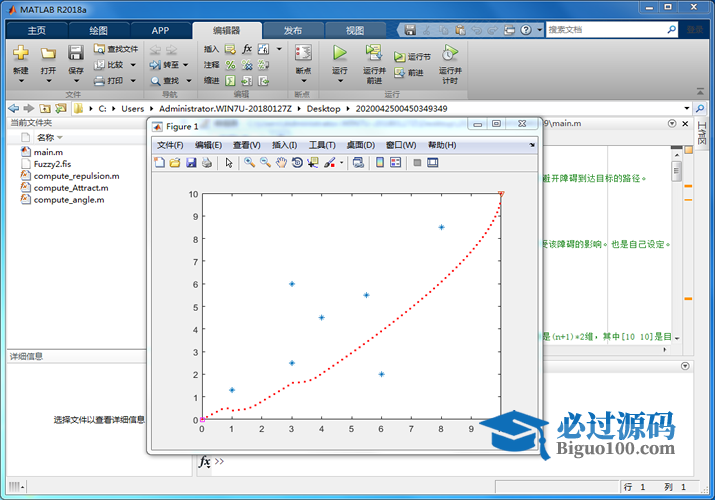Select the pan hand tool in Figure 1
Image resolution: width=715 pixels, height=500 pixels.
pos(281,162)
